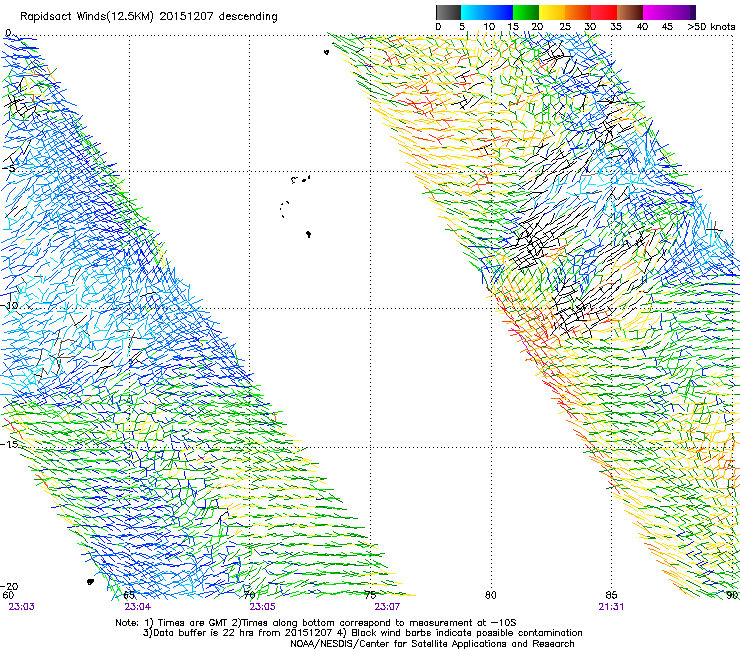
Task: Click the gray 0-5 knots legend swatch
Action: tap(448, 12)
